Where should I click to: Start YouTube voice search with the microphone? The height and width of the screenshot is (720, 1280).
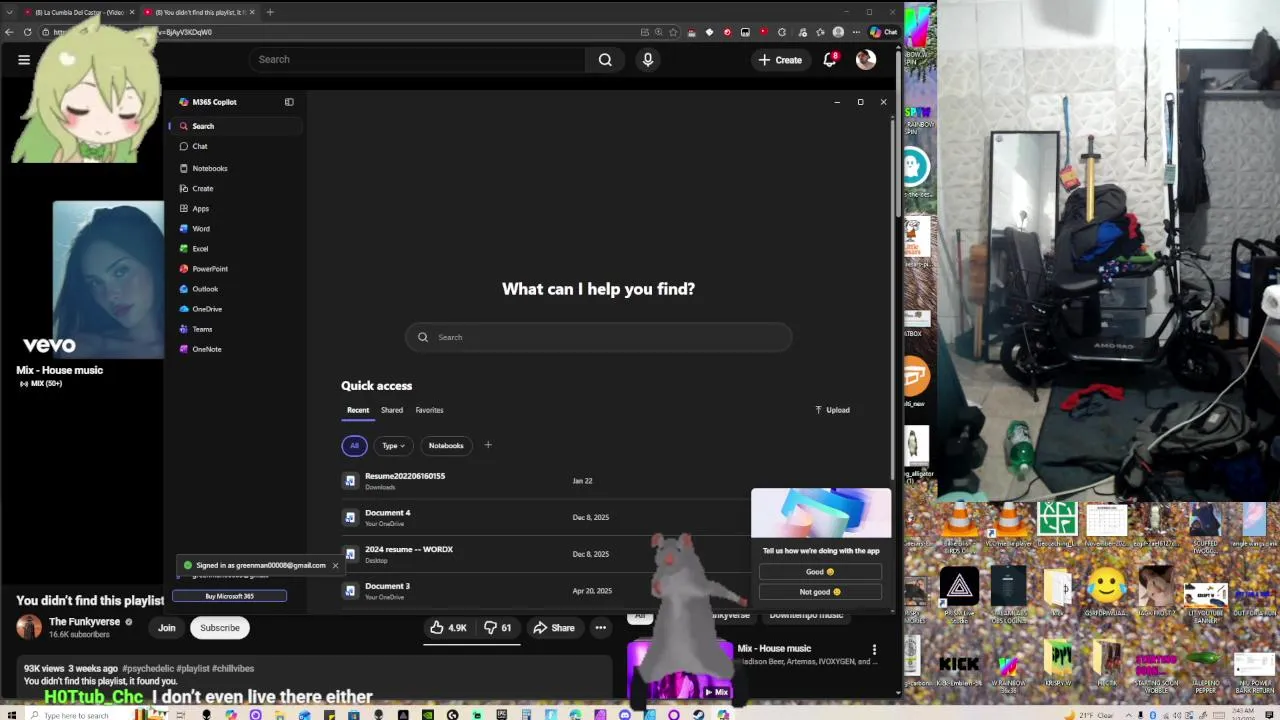tap(648, 60)
